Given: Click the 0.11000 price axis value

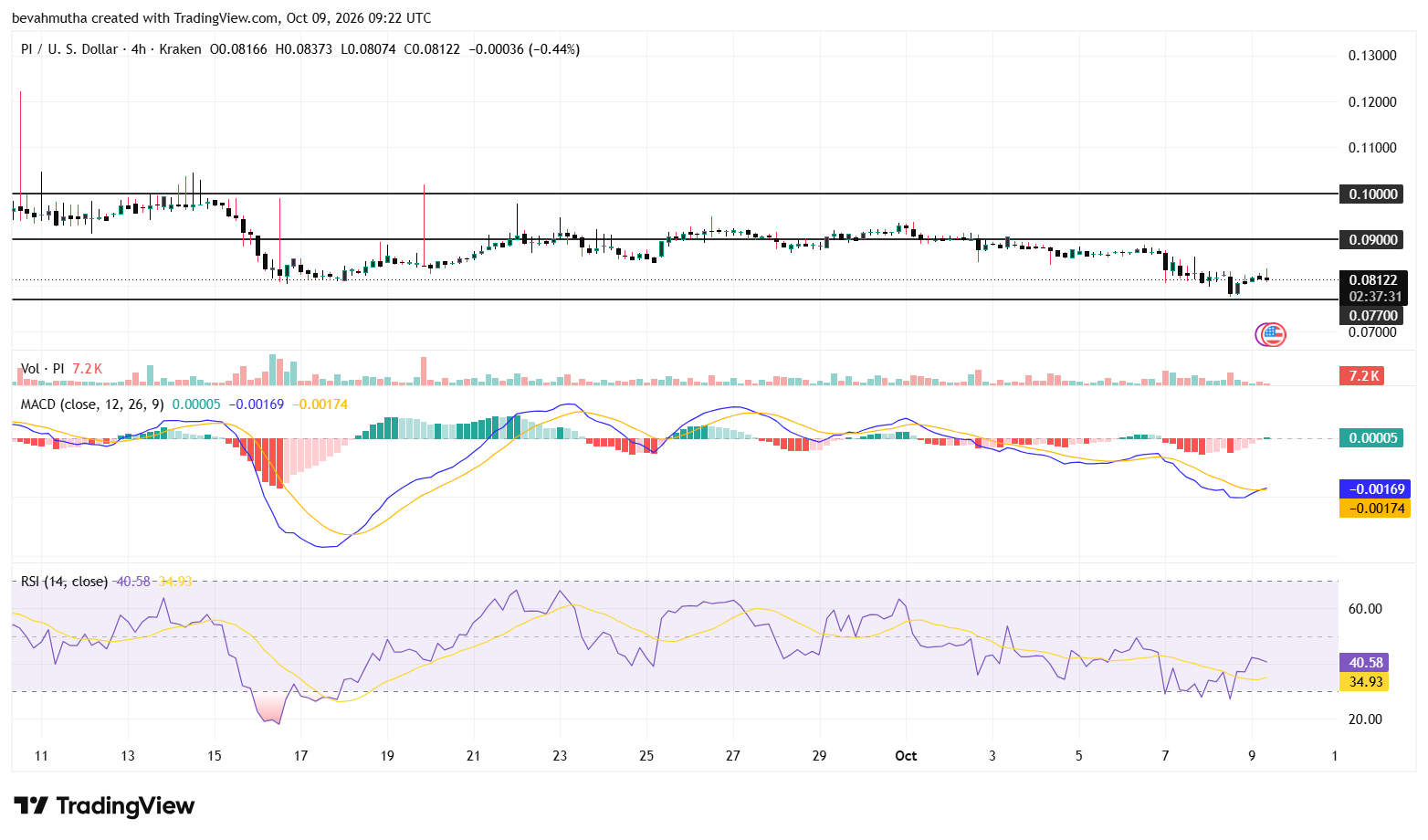Looking at the screenshot, I should [x=1372, y=147].
